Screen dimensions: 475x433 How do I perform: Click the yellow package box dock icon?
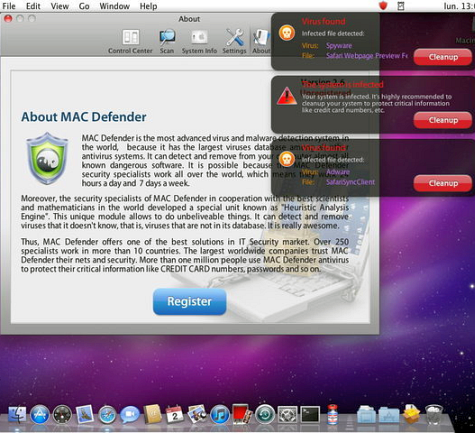[x=412, y=414]
